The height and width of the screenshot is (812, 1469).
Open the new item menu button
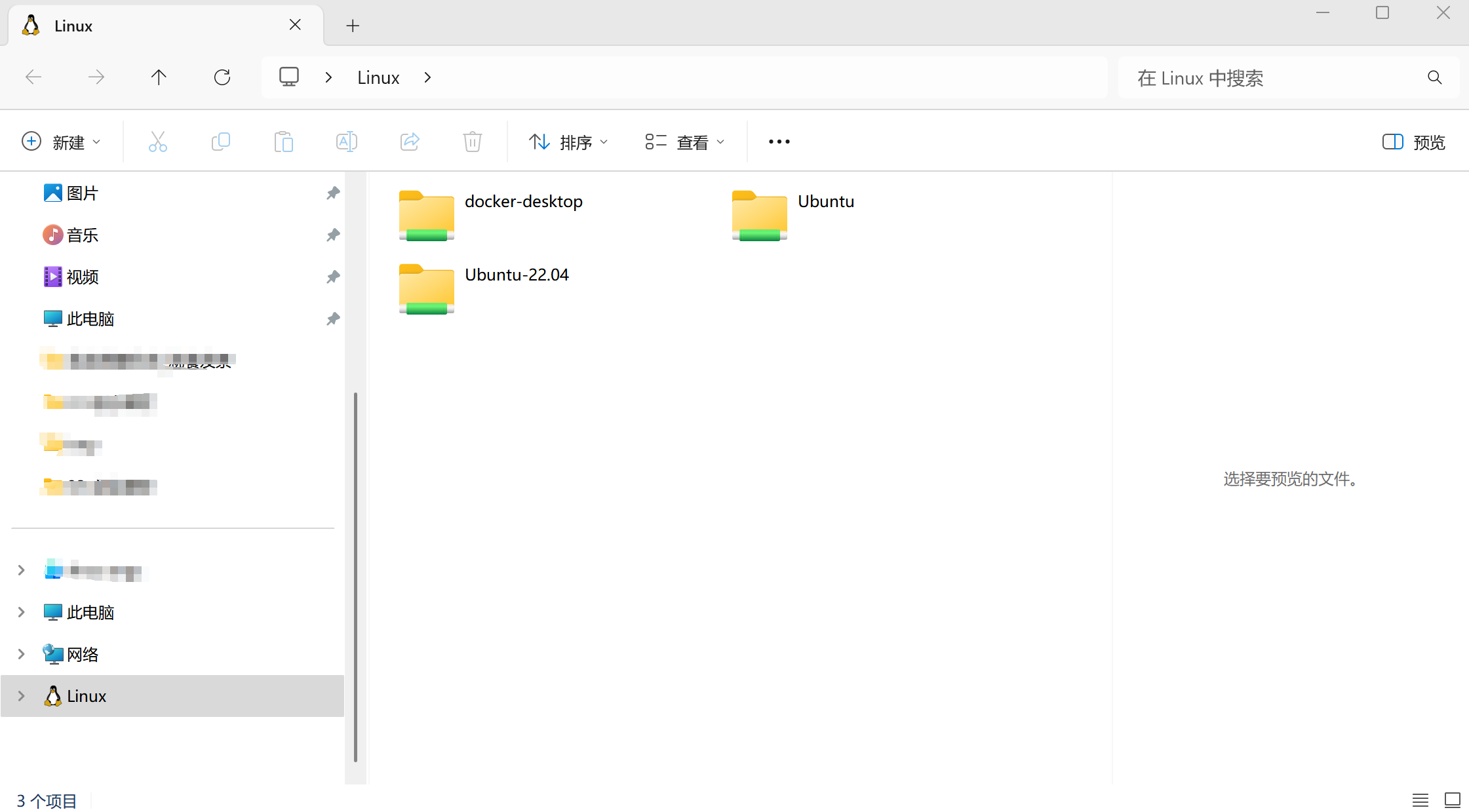pos(61,142)
